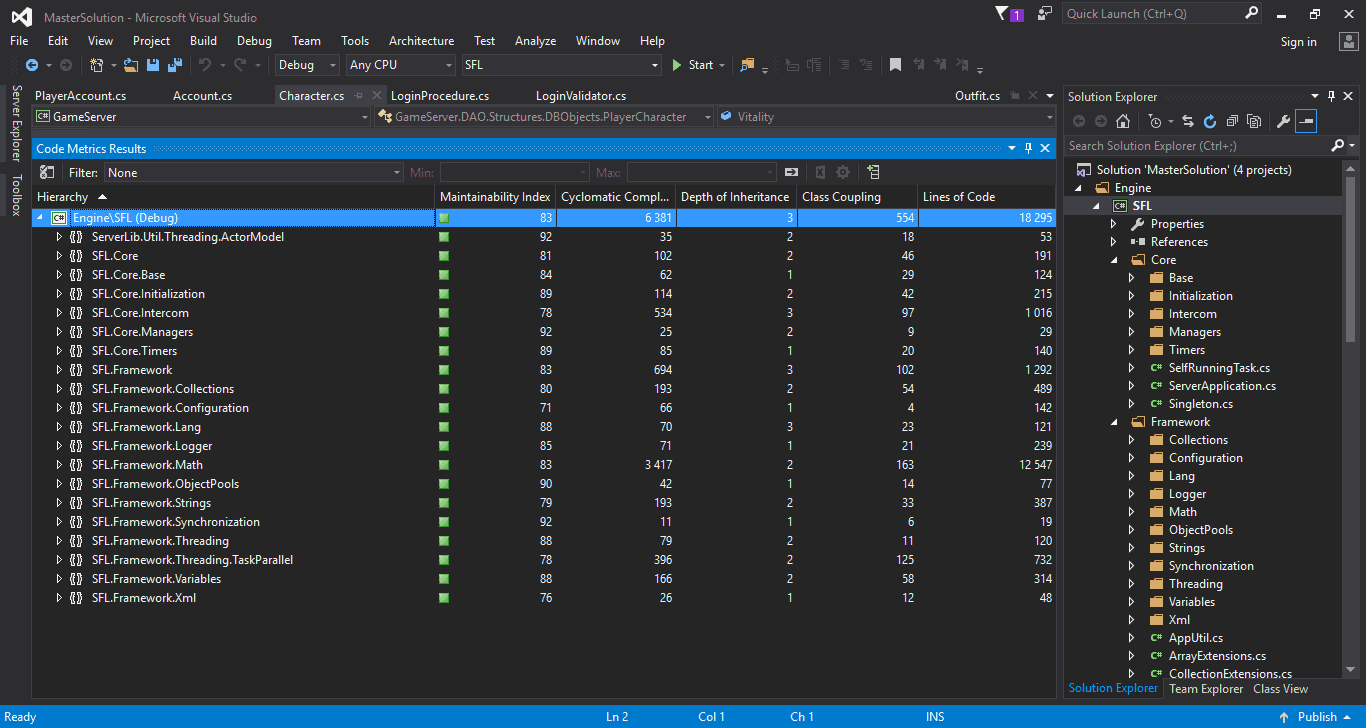
Task: Toggle auto-hide pin on Code Metrics Results
Action: tap(1028, 148)
